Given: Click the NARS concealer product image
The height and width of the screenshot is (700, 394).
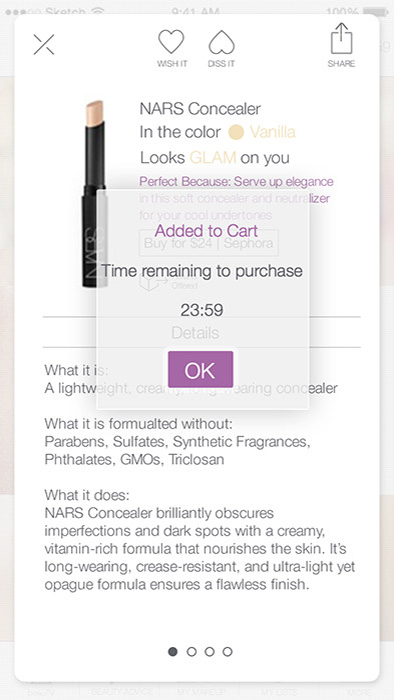Looking at the screenshot, I should coord(94,193).
